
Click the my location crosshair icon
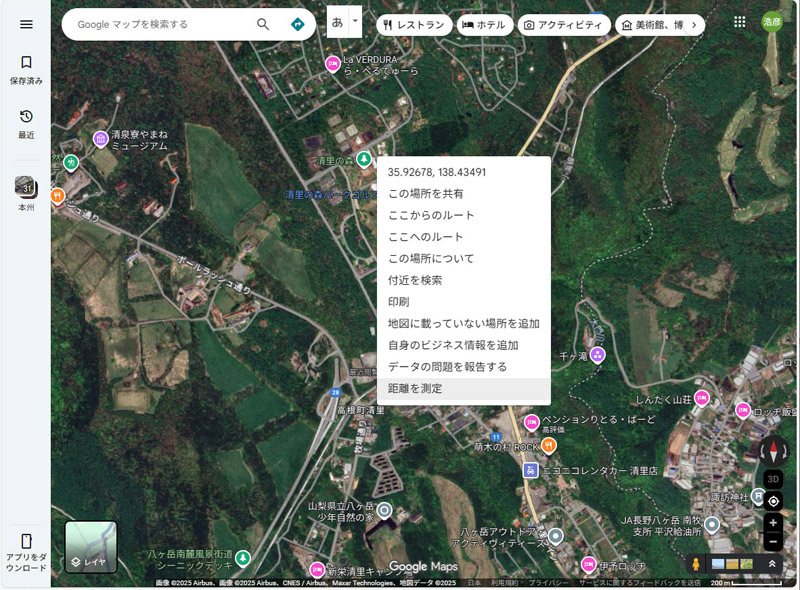coord(773,499)
